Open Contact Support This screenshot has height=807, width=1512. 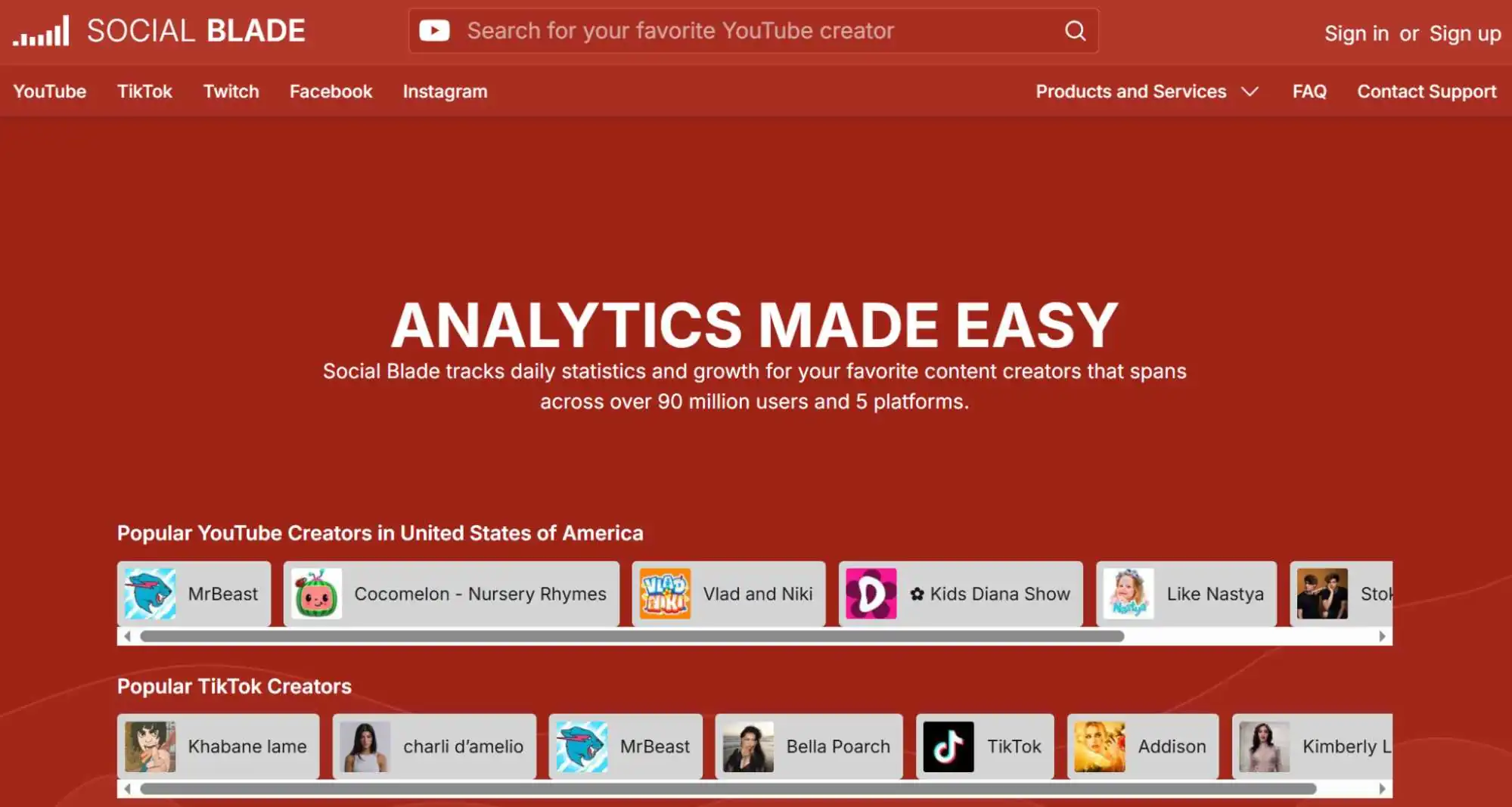tap(1425, 91)
